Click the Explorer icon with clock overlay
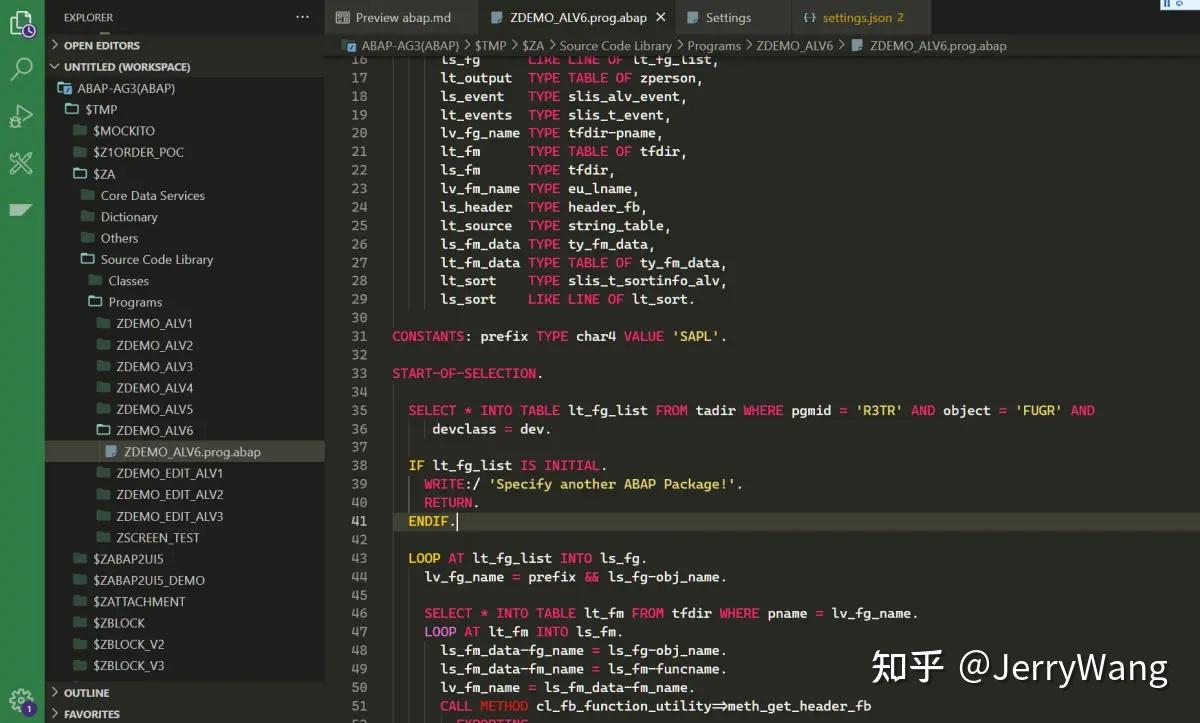 click(x=22, y=24)
